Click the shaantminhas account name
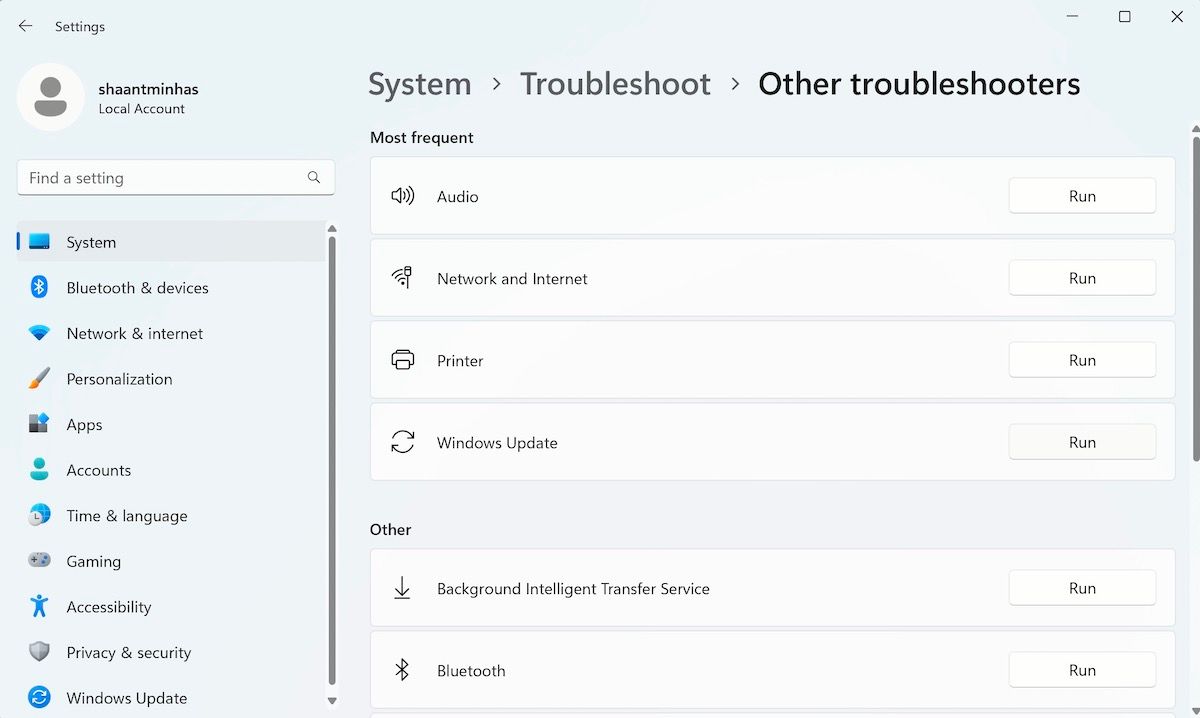 148,88
